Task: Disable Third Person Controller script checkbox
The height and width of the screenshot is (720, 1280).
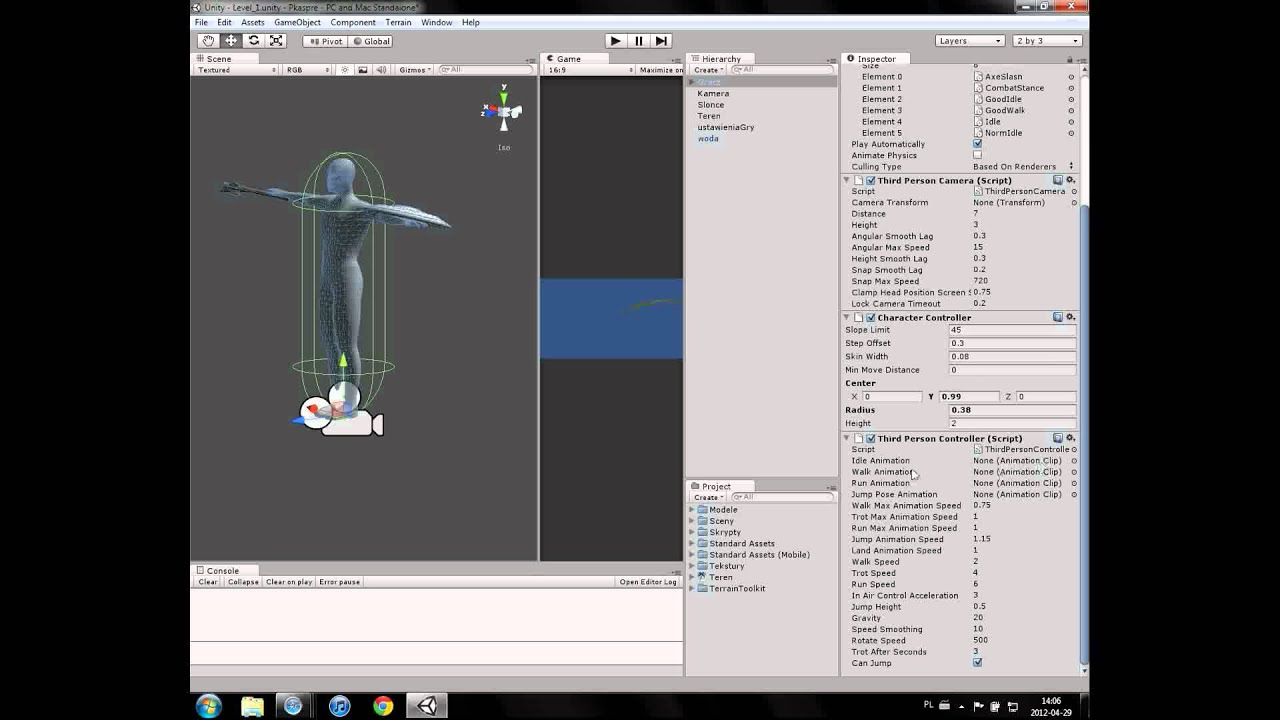Action: [870, 439]
